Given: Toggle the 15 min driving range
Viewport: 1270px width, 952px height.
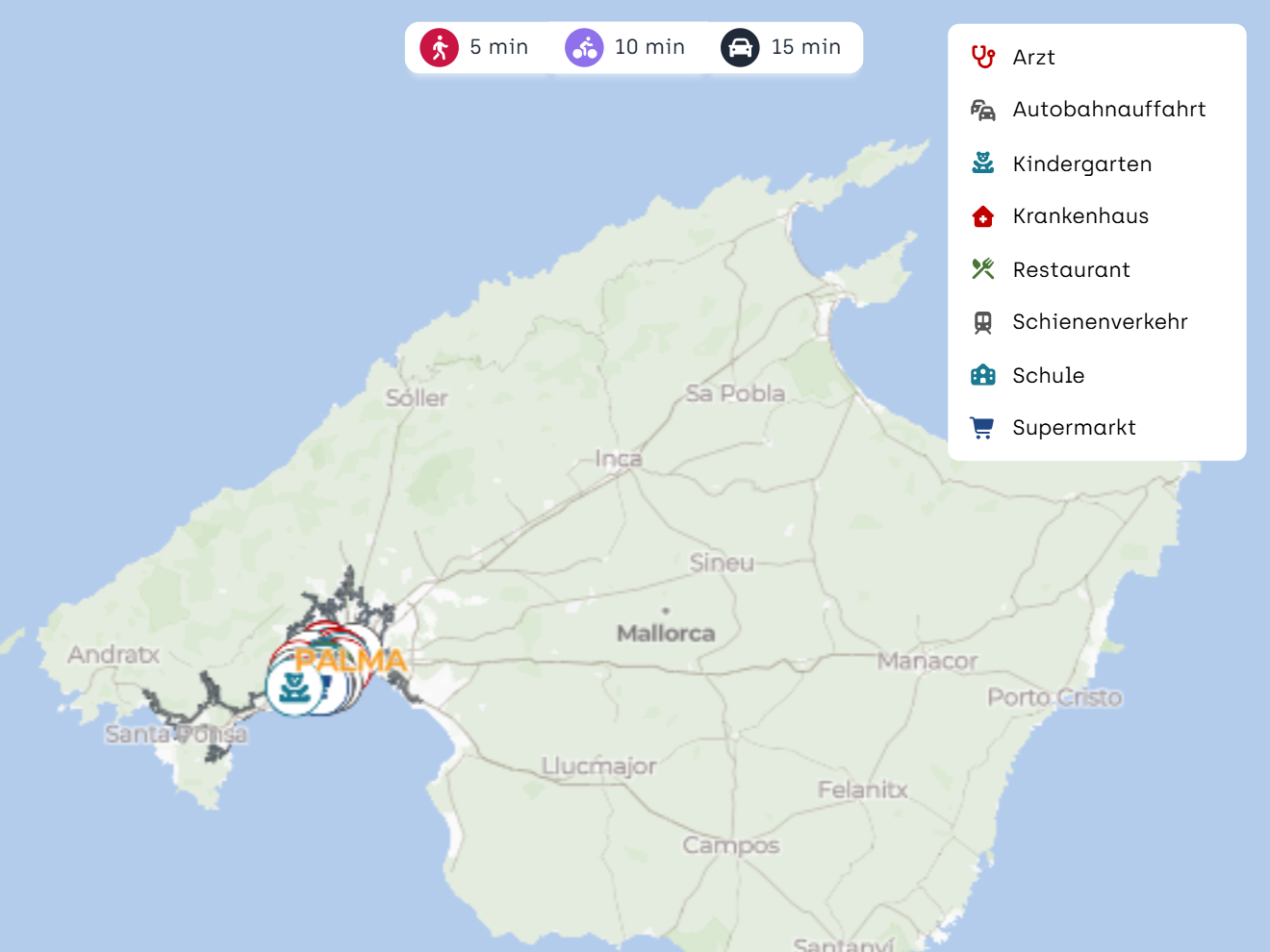Looking at the screenshot, I should pos(805,47).
